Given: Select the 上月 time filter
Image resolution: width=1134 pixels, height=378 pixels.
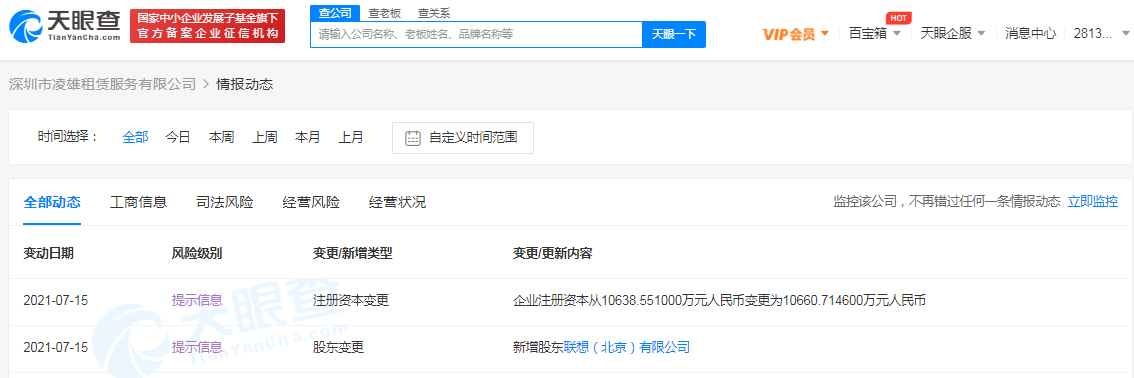Looking at the screenshot, I should (x=351, y=137).
